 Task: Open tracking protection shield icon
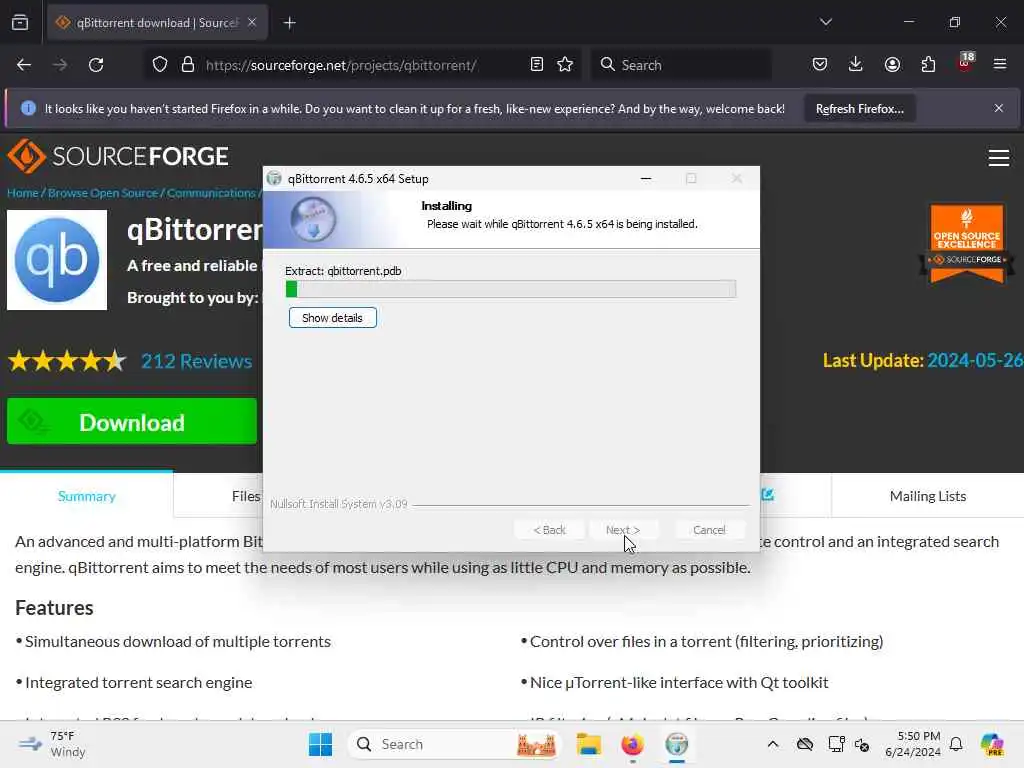(160, 65)
